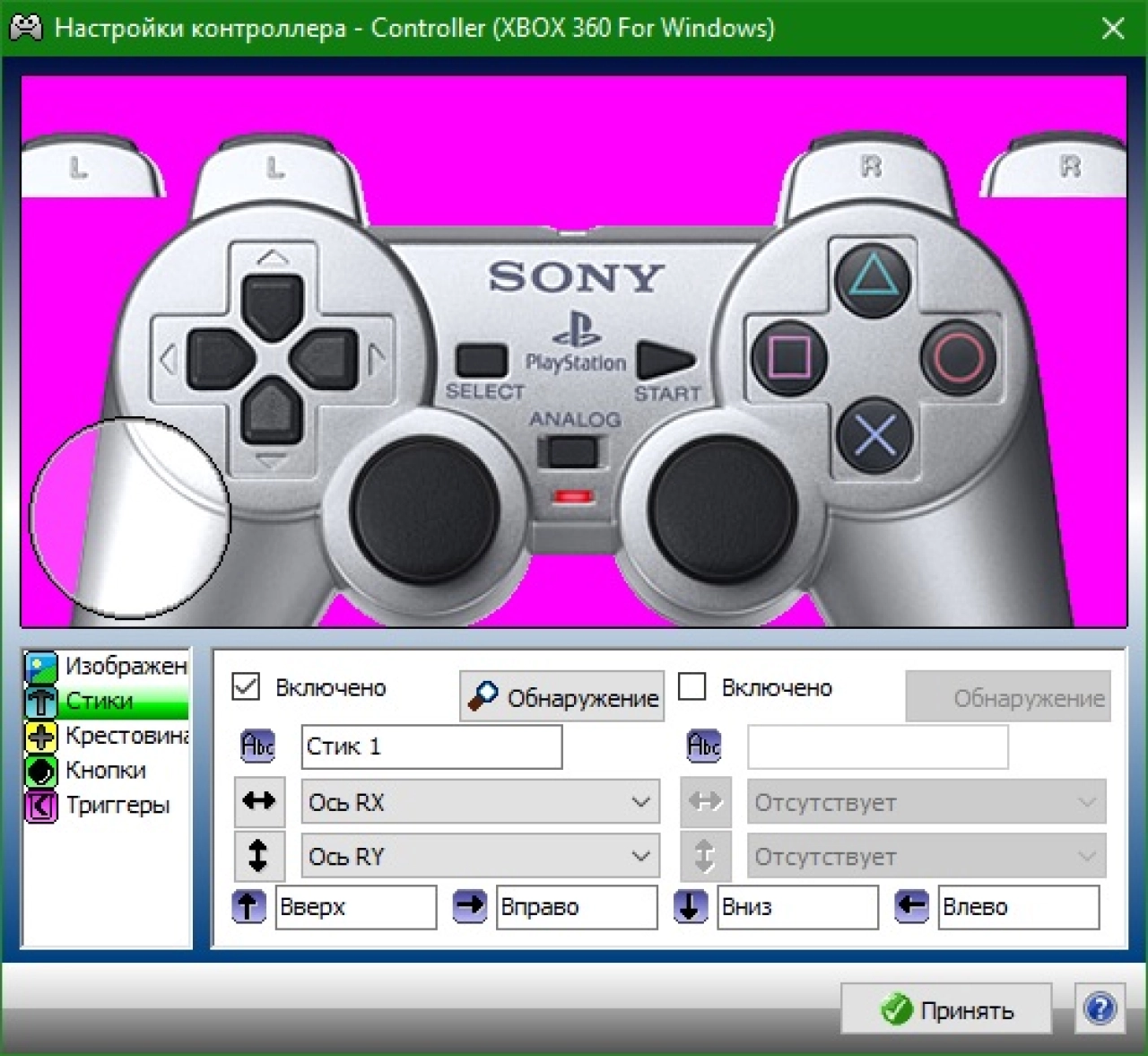Open help with the question mark button
Viewport: 1148px width, 1056px height.
pyautogui.click(x=1100, y=1009)
